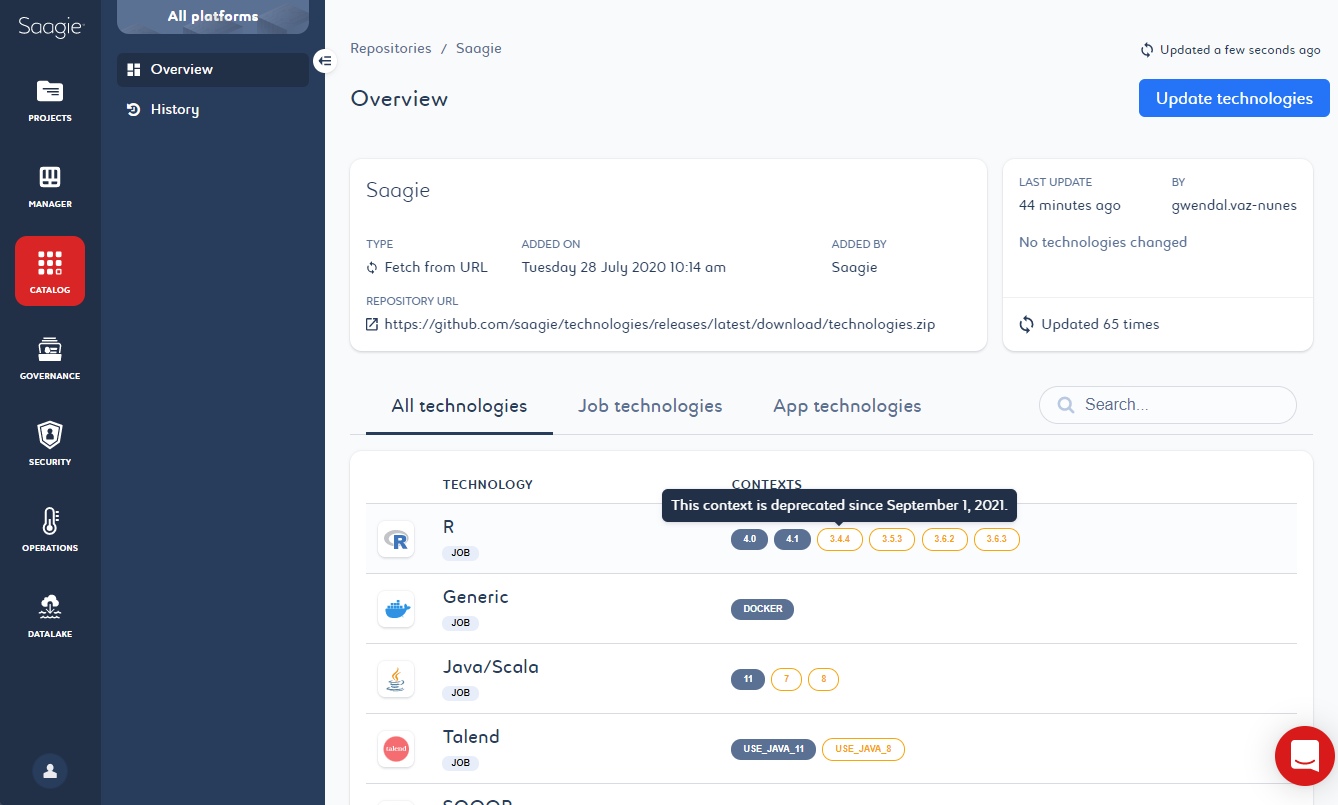1338x805 pixels.
Task: Open the Datalake section icon
Action: 50,607
